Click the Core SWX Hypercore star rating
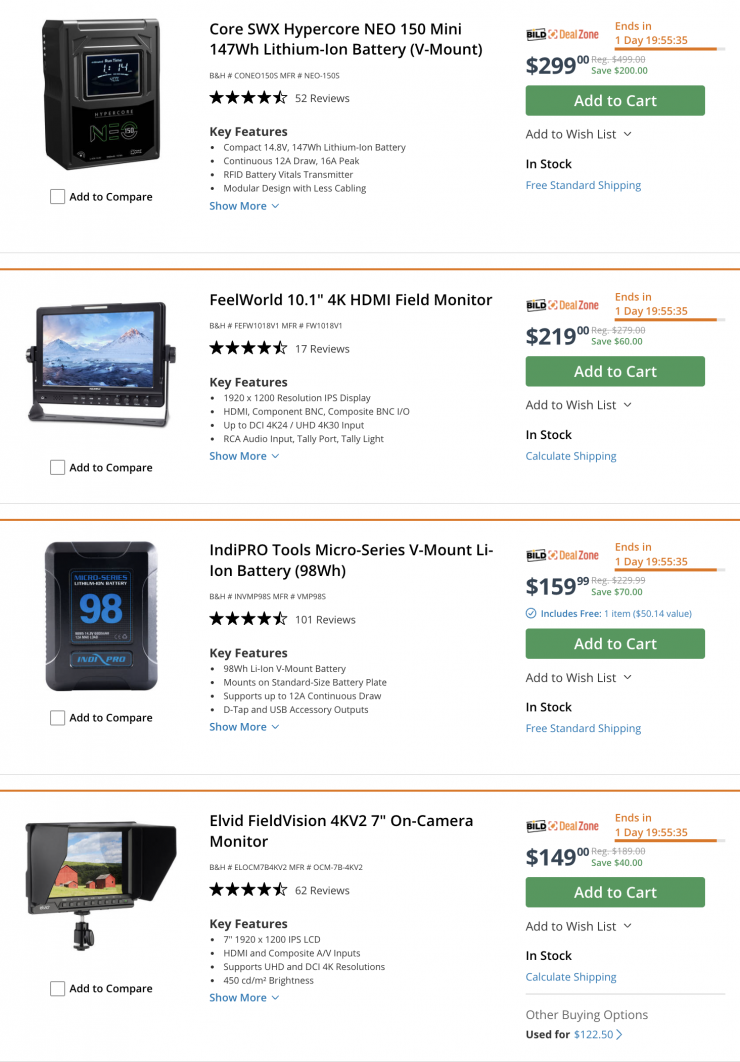 [248, 98]
